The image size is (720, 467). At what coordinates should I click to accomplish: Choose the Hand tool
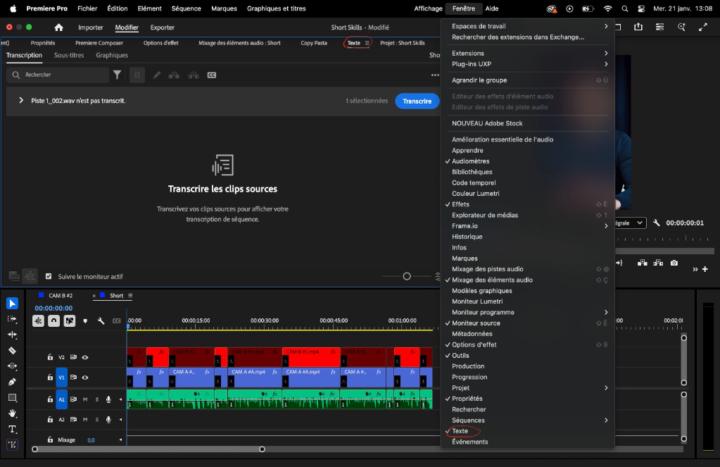point(12,413)
